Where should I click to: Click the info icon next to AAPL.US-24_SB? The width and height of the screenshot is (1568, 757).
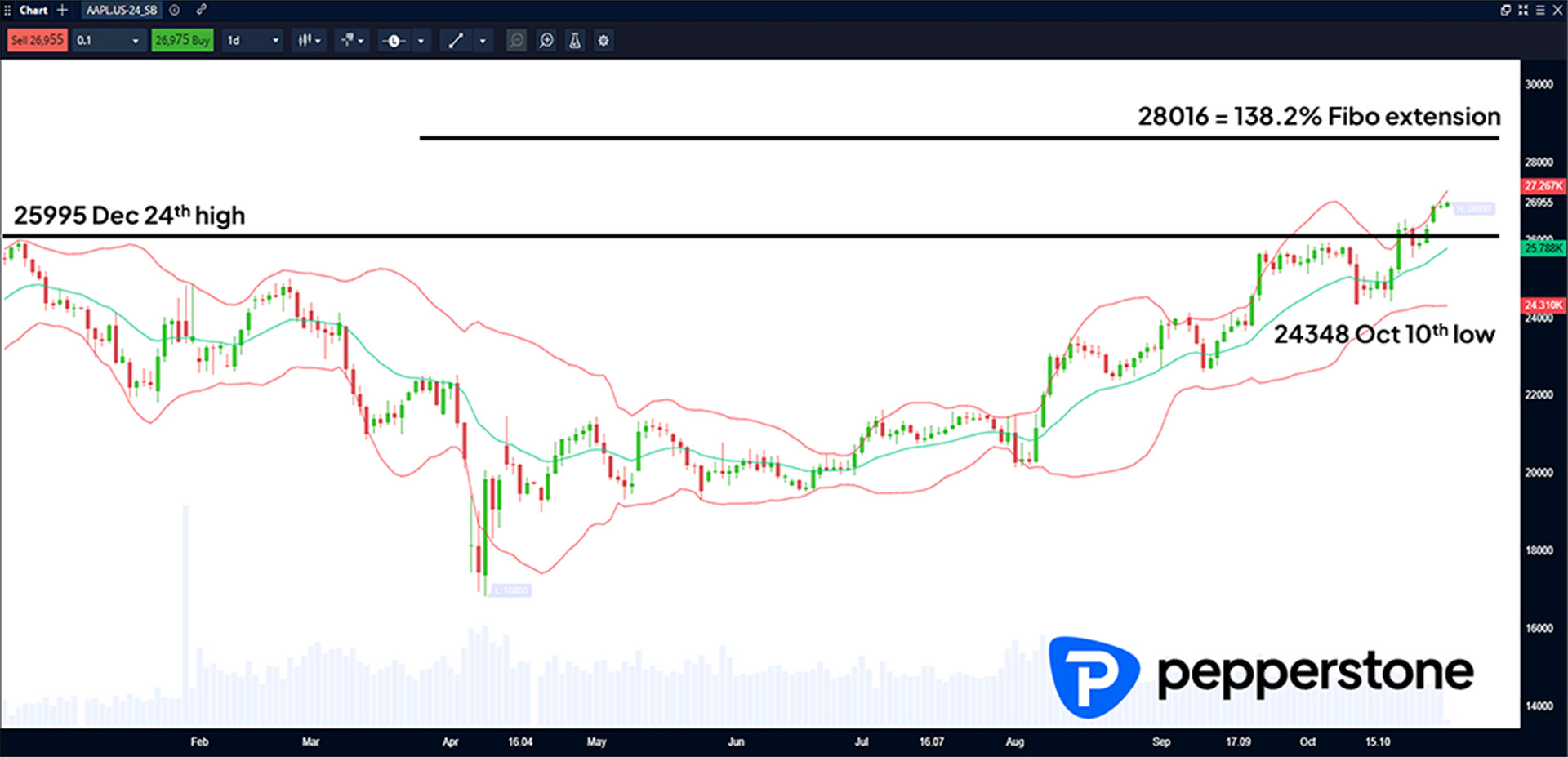(174, 11)
